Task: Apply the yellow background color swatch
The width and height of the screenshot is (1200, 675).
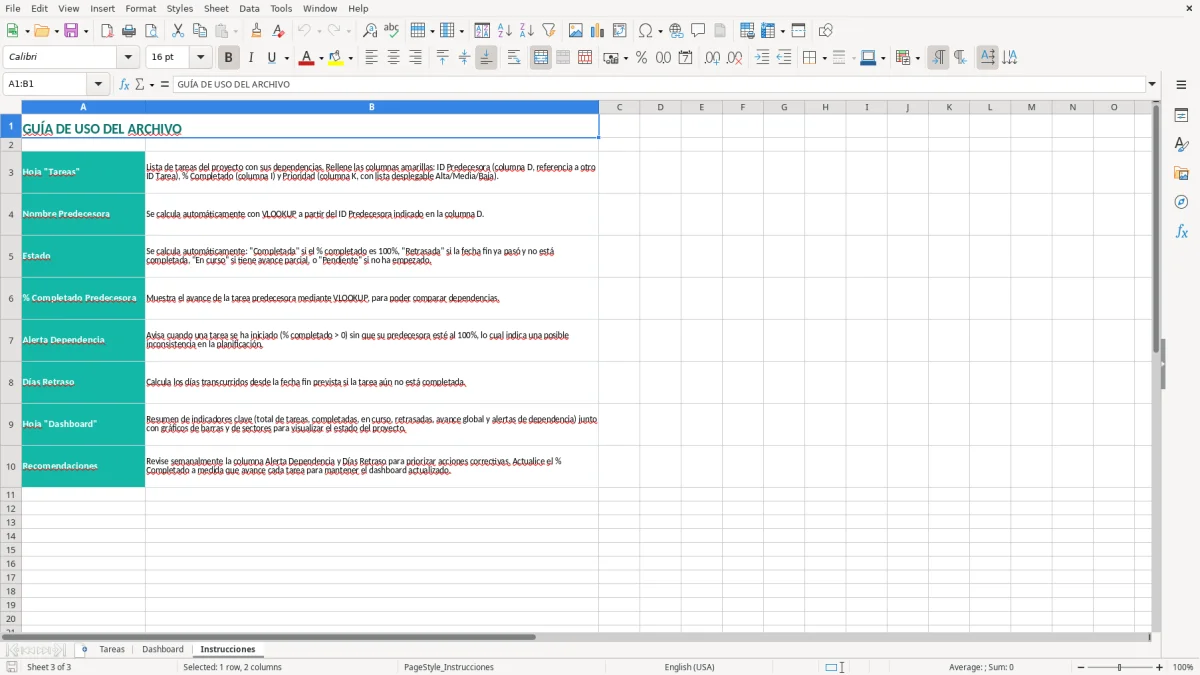Action: [x=336, y=58]
